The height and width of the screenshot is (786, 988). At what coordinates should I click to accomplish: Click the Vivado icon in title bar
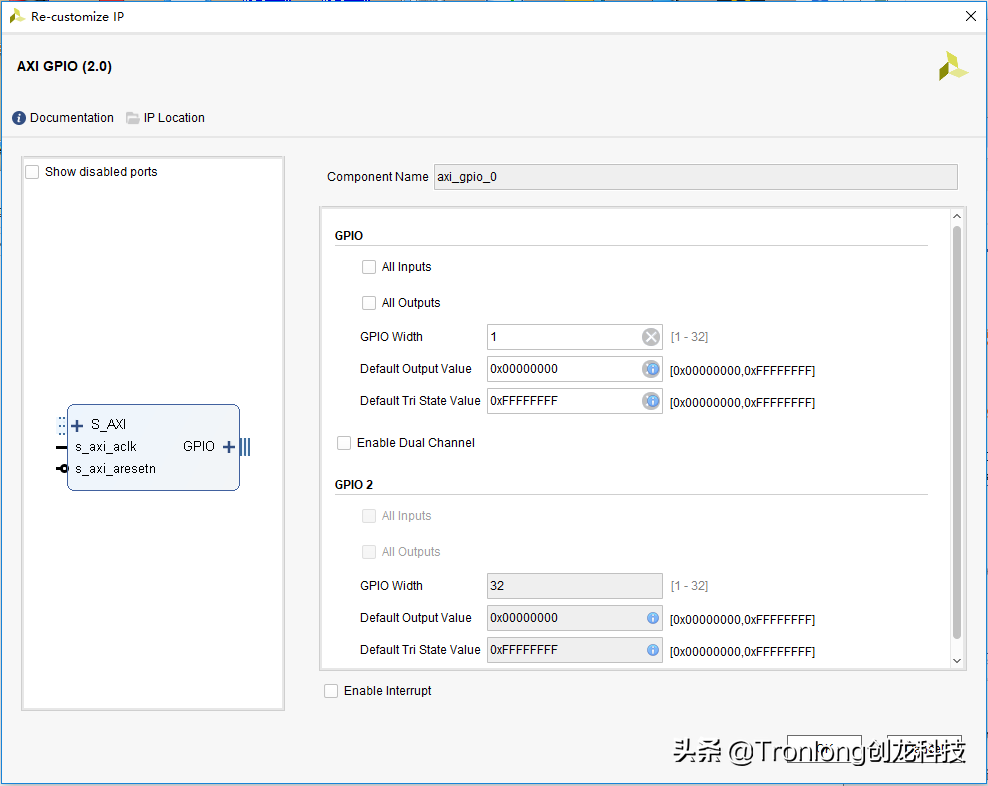click(x=17, y=16)
